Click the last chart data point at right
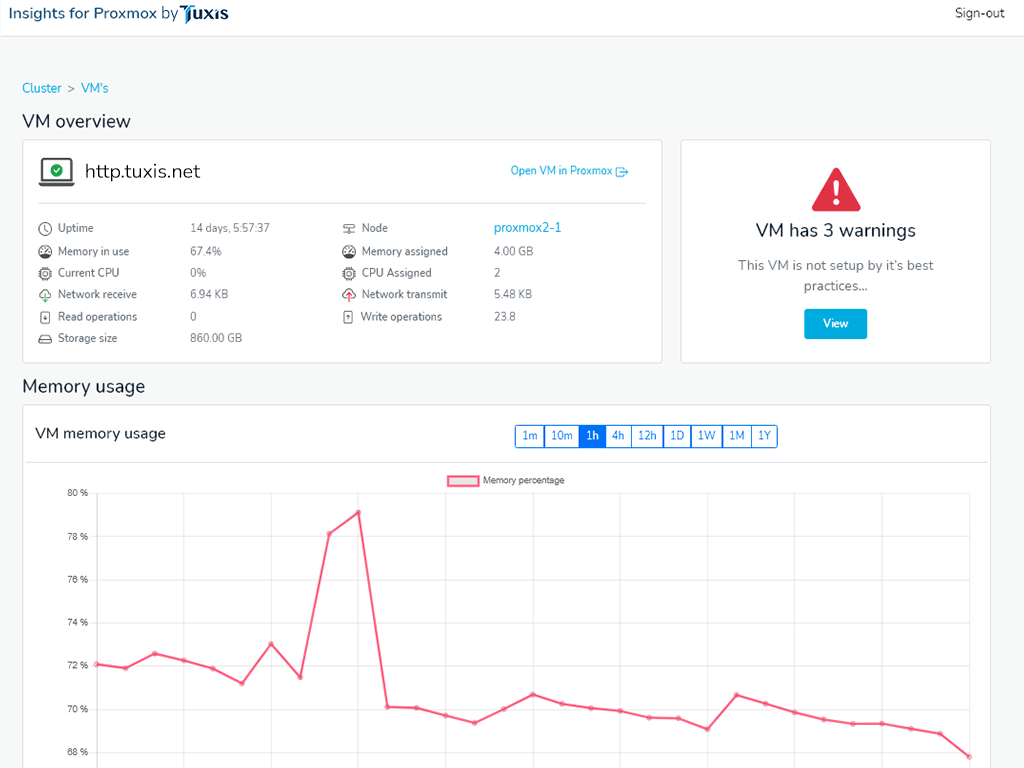Screen dimensions: 1024x768 tap(969, 757)
